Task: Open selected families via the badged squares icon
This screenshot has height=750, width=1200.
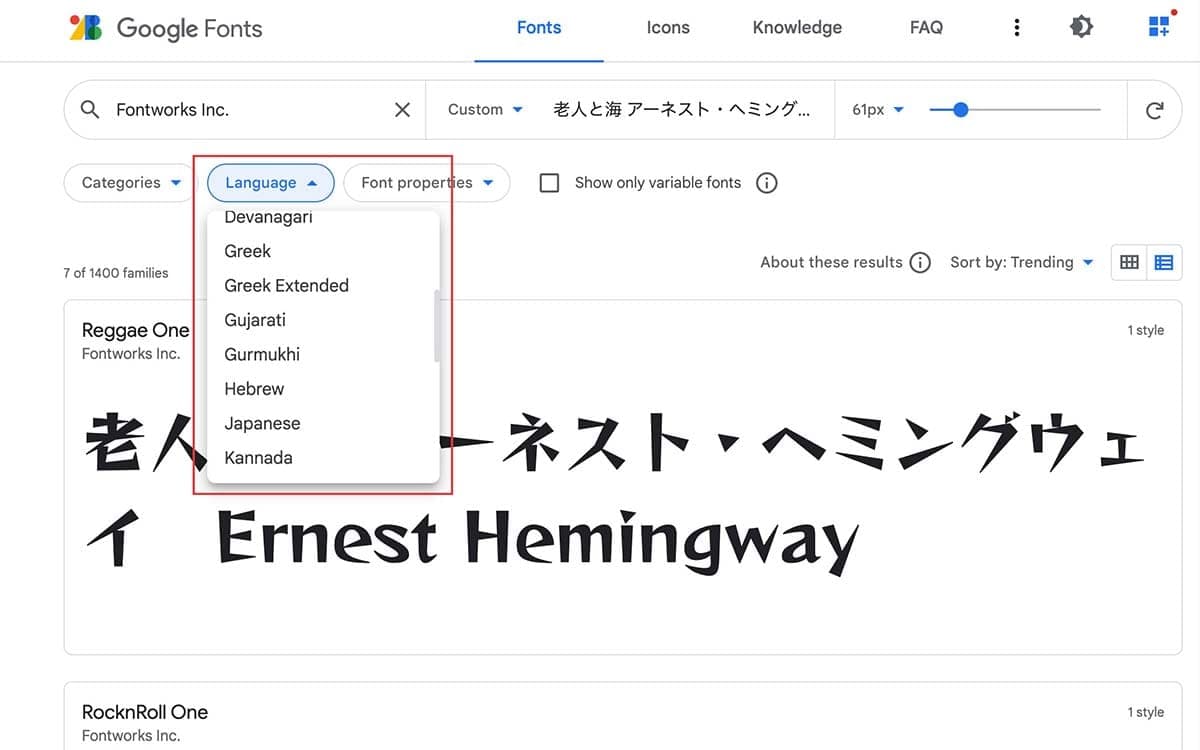Action: click(x=1158, y=25)
